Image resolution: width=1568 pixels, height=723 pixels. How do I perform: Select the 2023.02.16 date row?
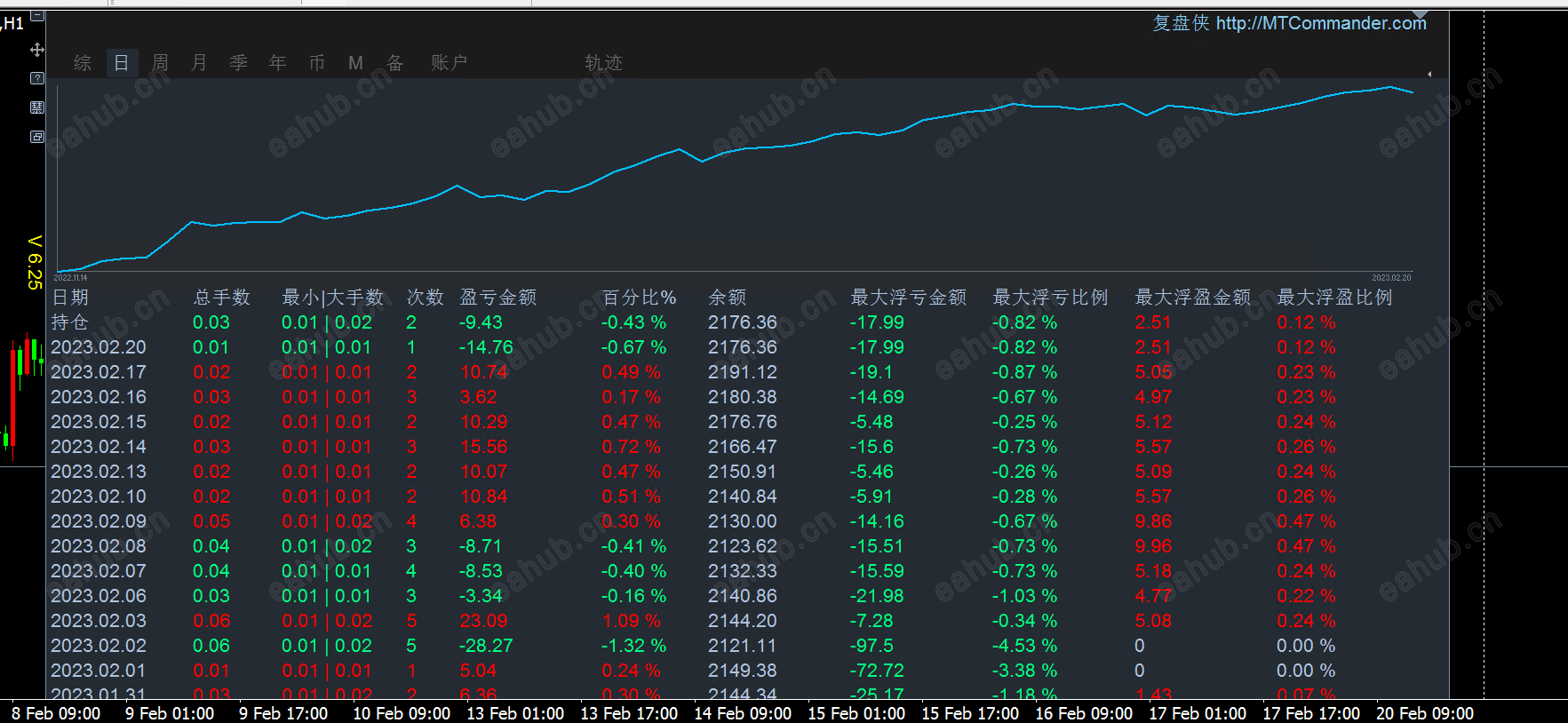[x=99, y=397]
